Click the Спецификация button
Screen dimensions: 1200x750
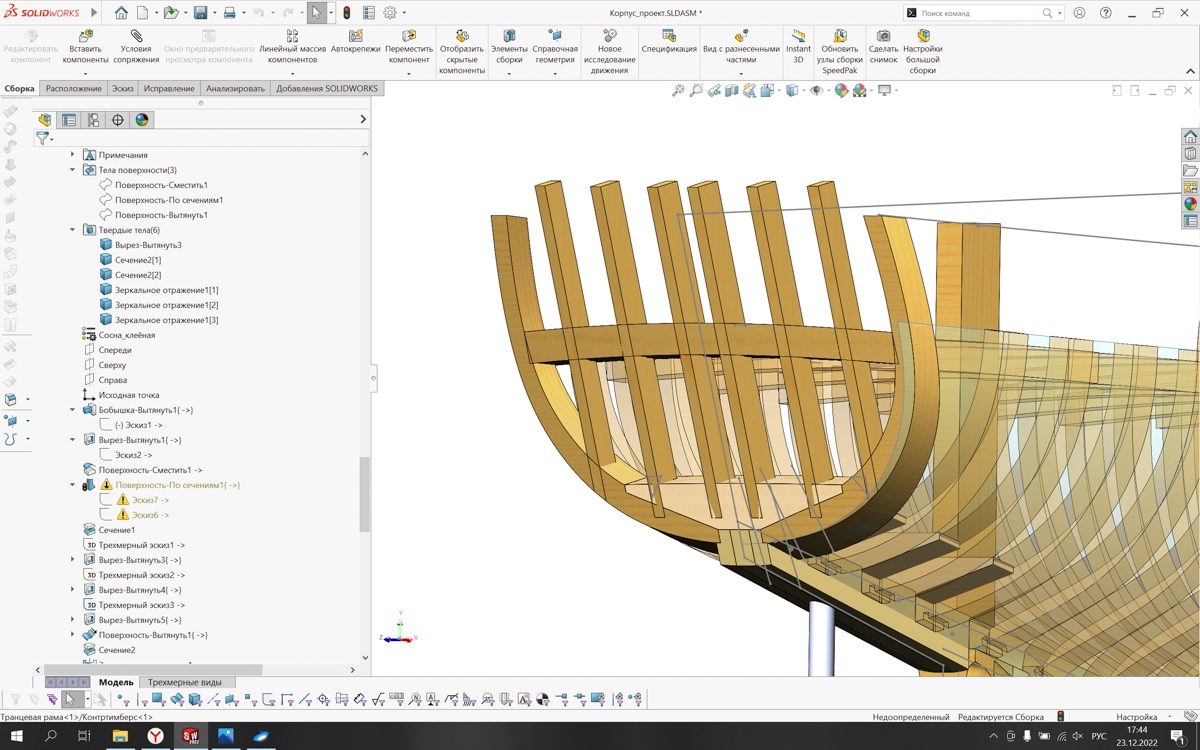tap(669, 42)
